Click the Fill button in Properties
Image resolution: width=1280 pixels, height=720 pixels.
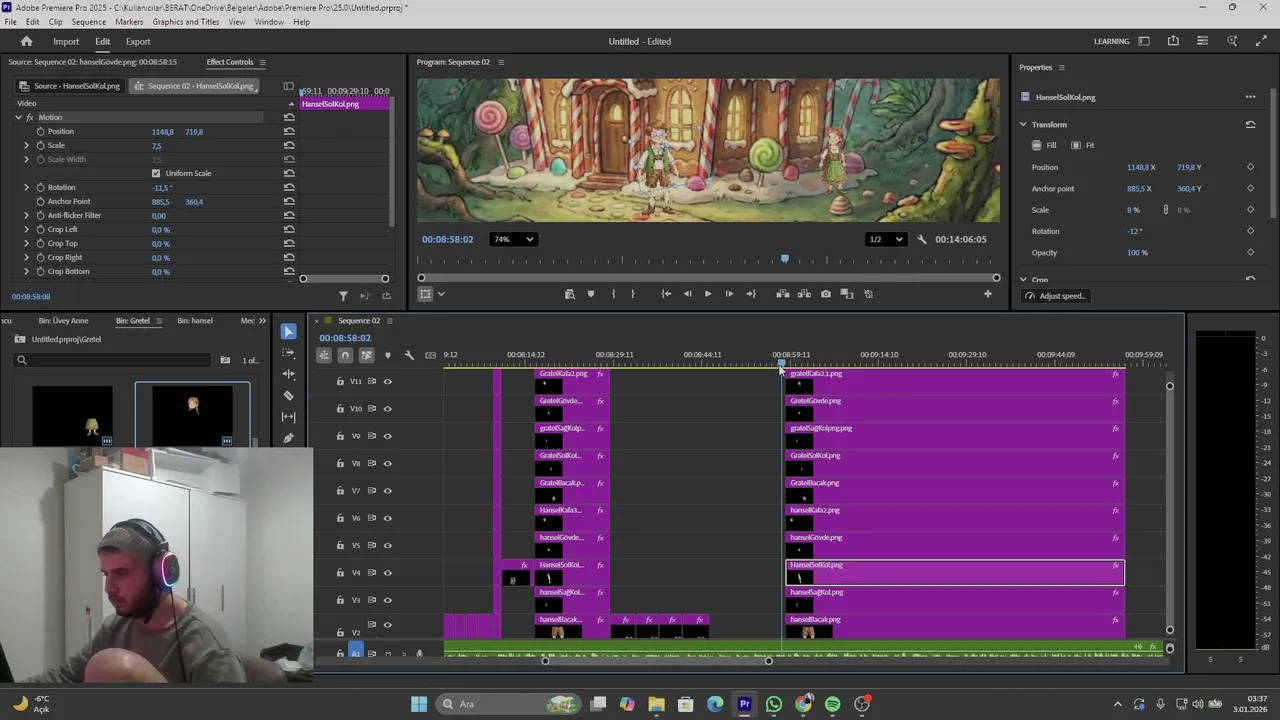(1045, 146)
